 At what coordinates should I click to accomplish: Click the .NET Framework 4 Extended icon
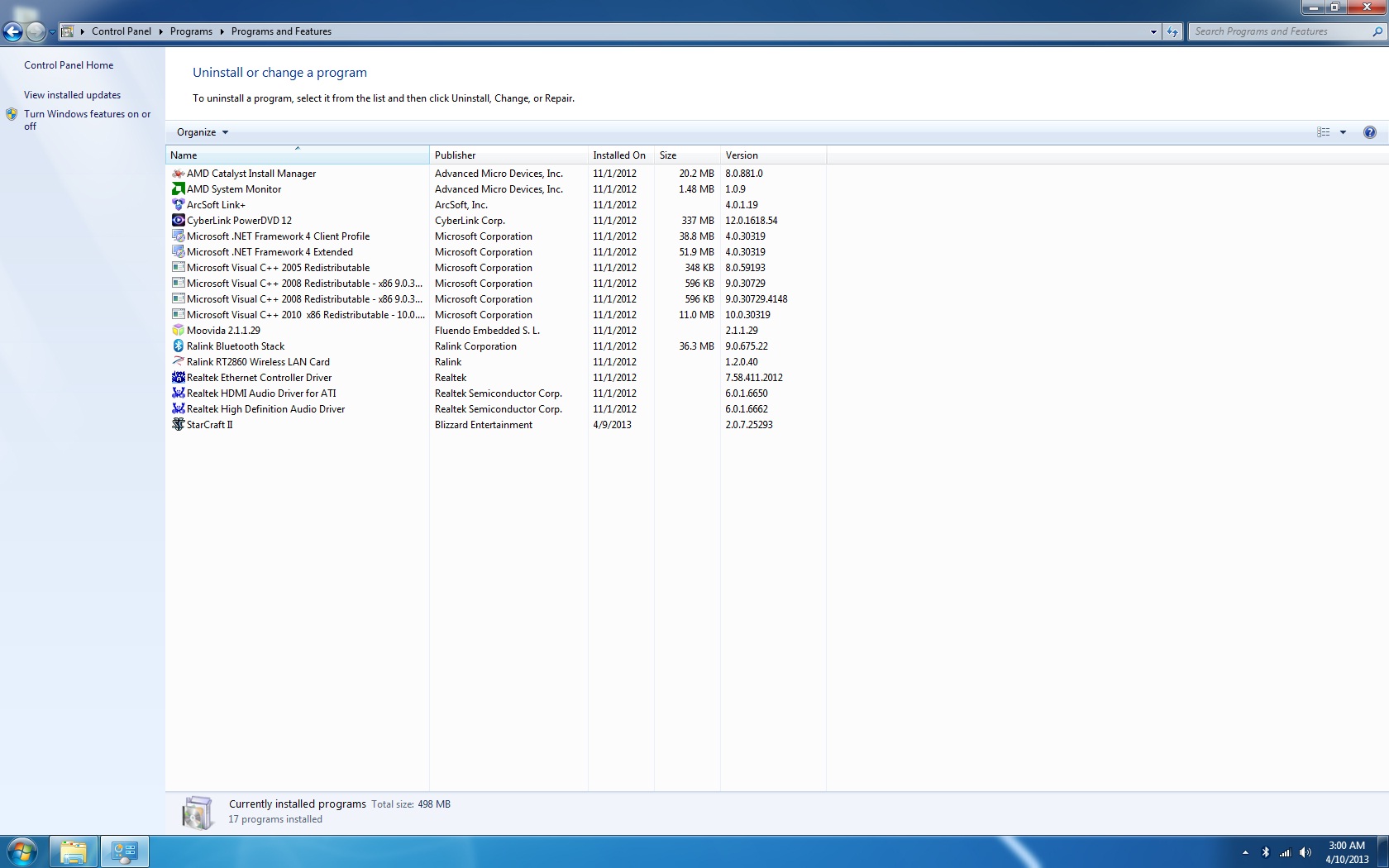[178, 252]
